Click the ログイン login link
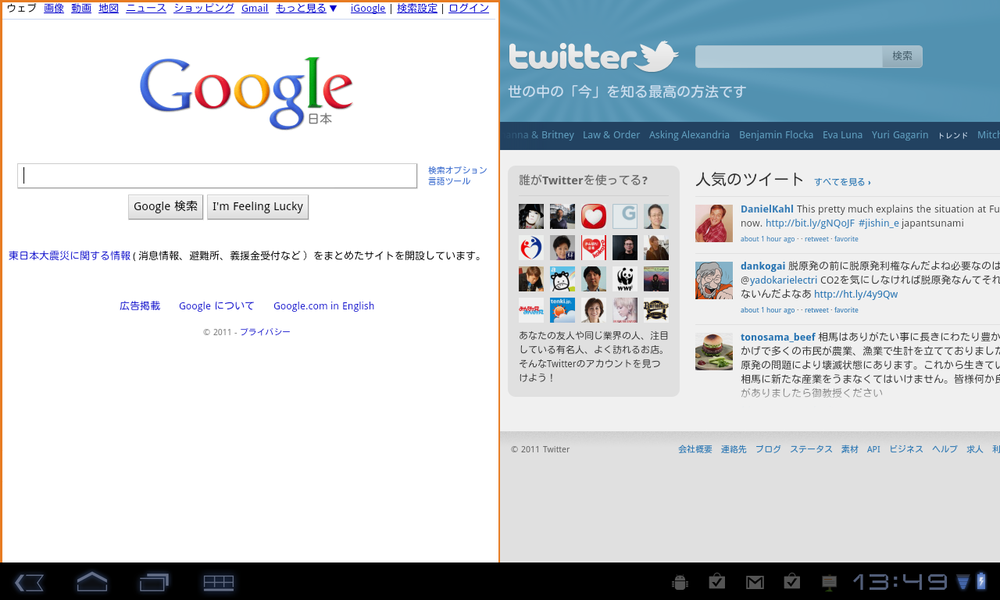This screenshot has height=600, width=1000. [x=469, y=8]
